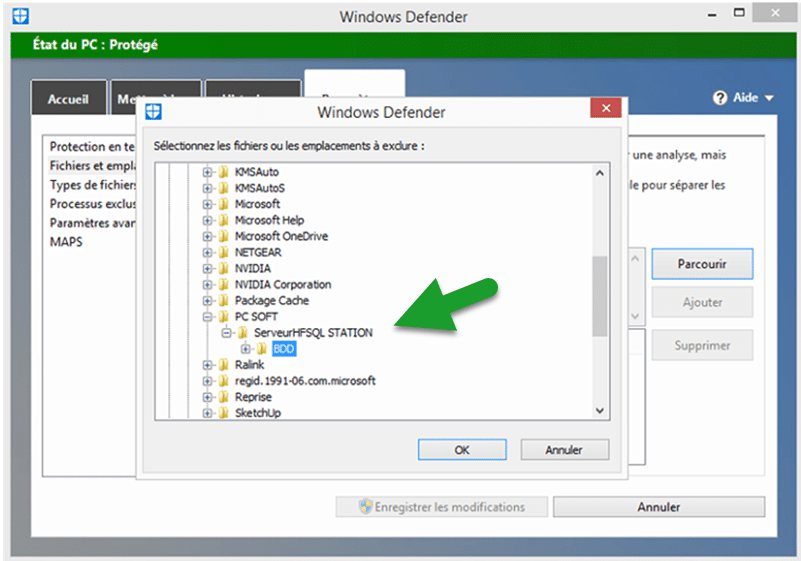The width and height of the screenshot is (801, 561).
Task: Click the KMSAuto folder icon
Action: (x=224, y=172)
